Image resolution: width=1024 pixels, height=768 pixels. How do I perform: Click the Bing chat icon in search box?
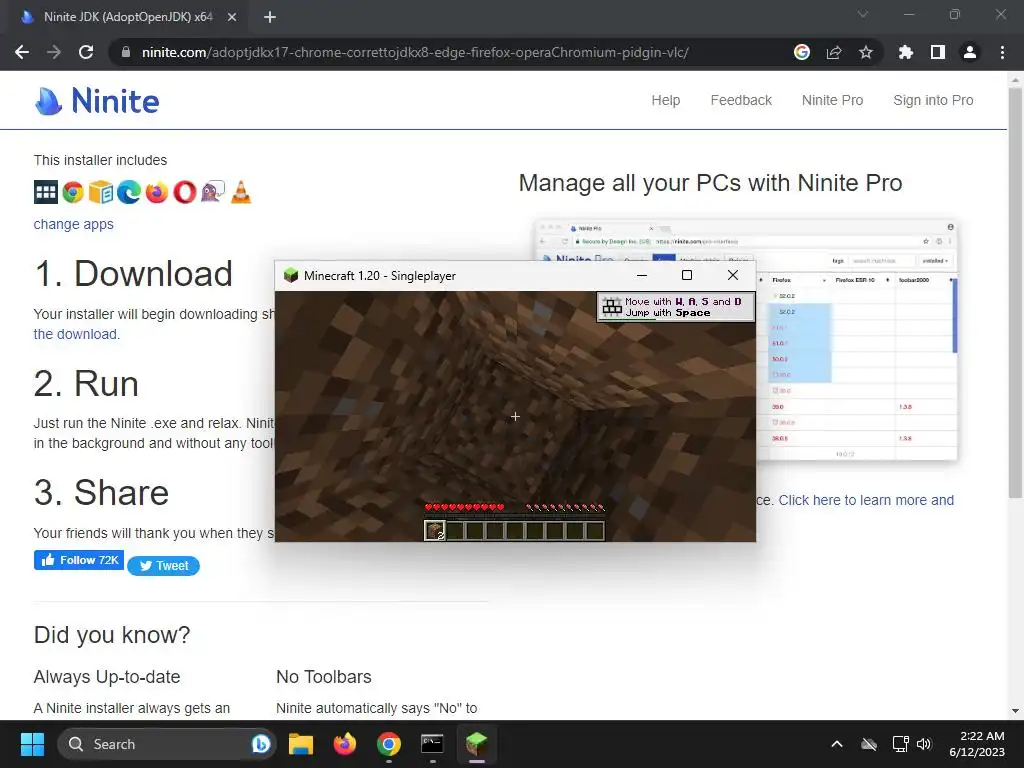[261, 744]
